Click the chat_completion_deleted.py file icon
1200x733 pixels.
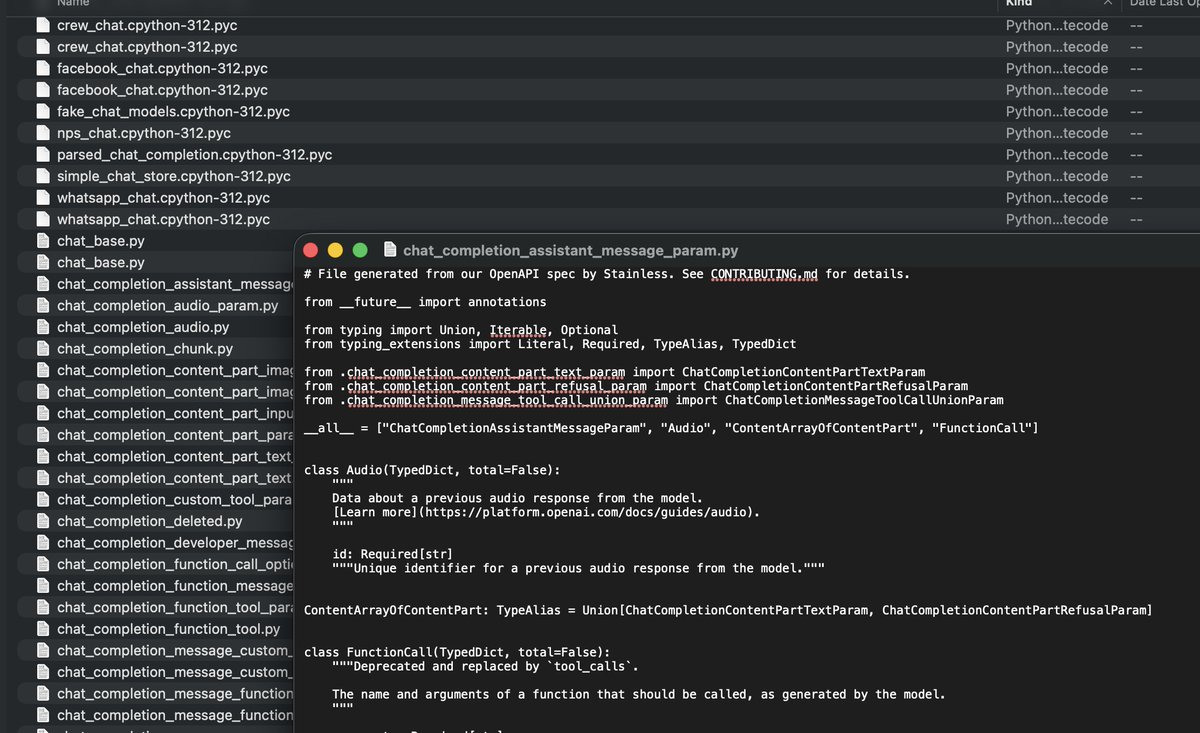[x=43, y=521]
